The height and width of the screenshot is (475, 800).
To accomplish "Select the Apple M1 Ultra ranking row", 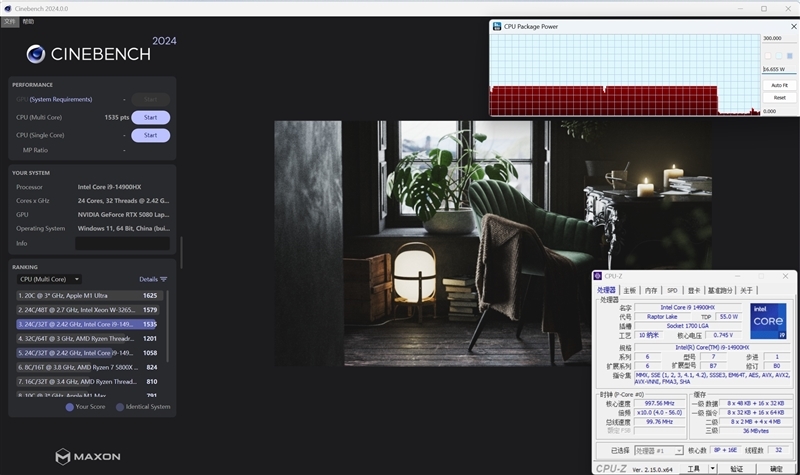I will click(x=89, y=295).
